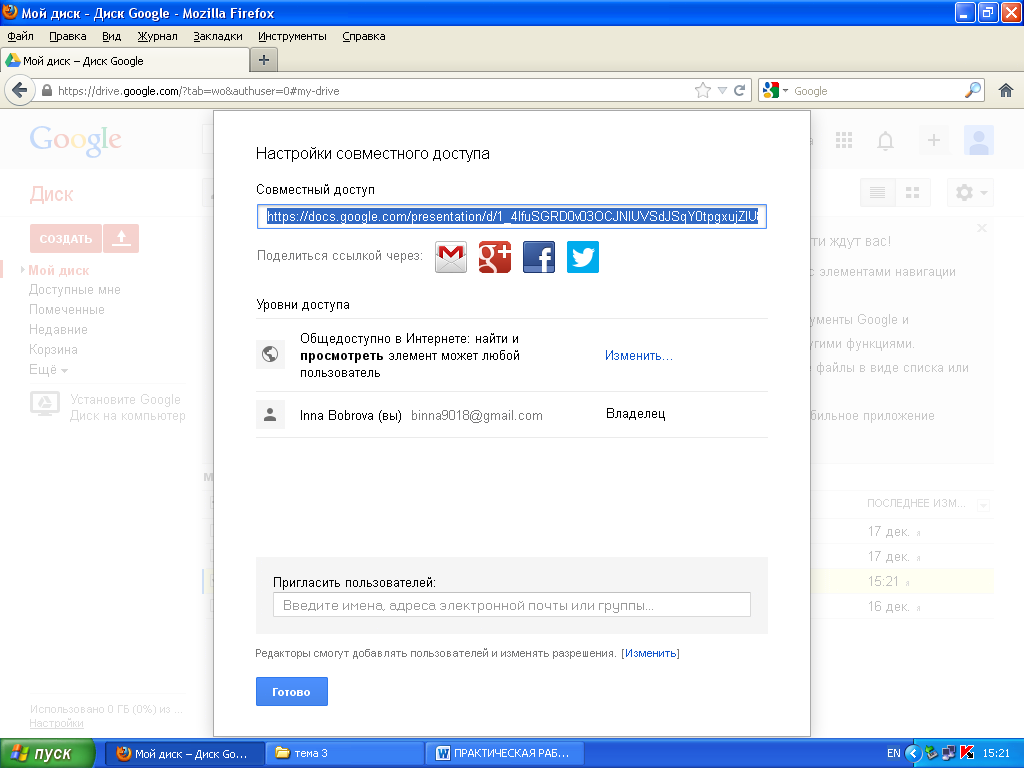This screenshot has height=768, width=1024.
Task: Expand the Ещё menu in Drive sidebar
Action: point(48,370)
